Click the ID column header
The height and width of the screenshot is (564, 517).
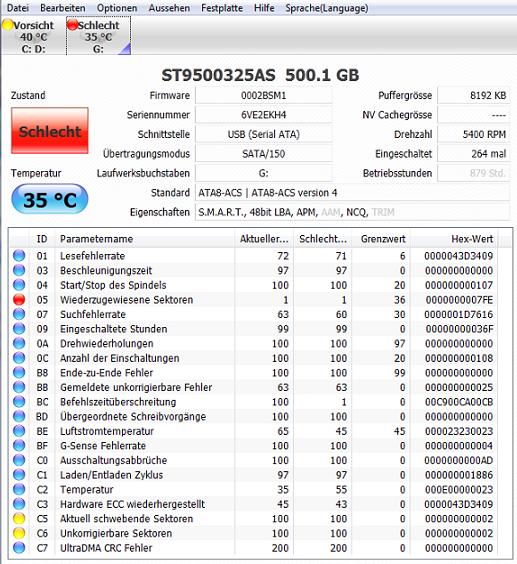pyautogui.click(x=42, y=239)
